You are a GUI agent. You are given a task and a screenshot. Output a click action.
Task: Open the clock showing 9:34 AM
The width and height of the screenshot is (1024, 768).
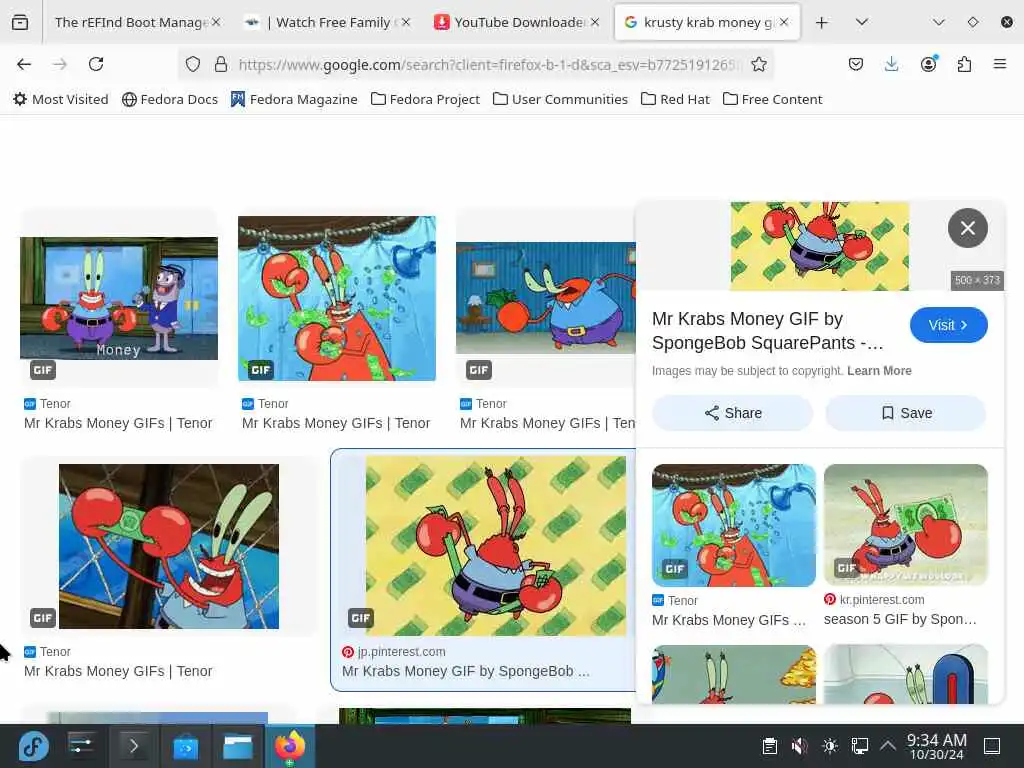click(937, 746)
